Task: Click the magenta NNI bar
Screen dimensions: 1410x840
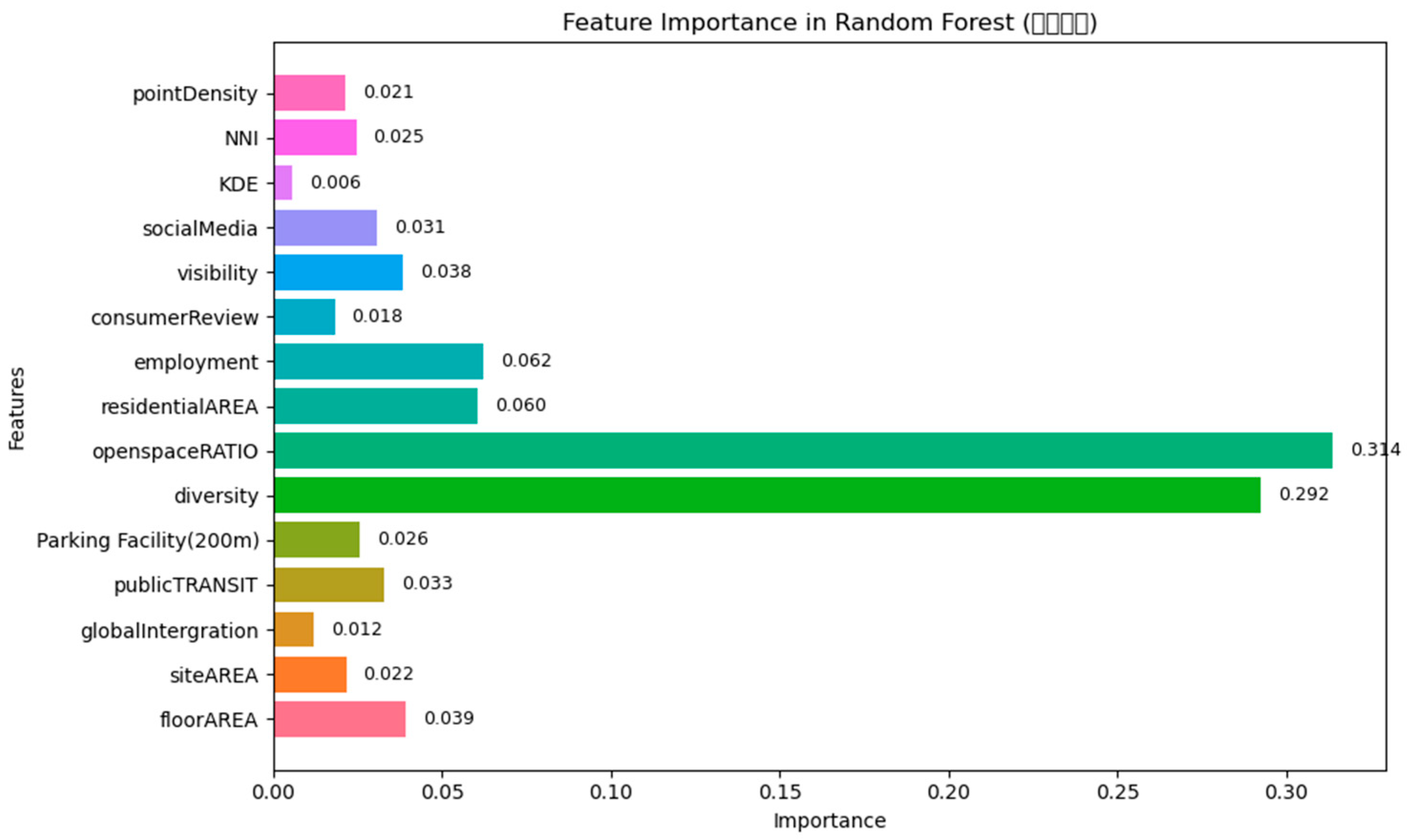Action: click(316, 137)
